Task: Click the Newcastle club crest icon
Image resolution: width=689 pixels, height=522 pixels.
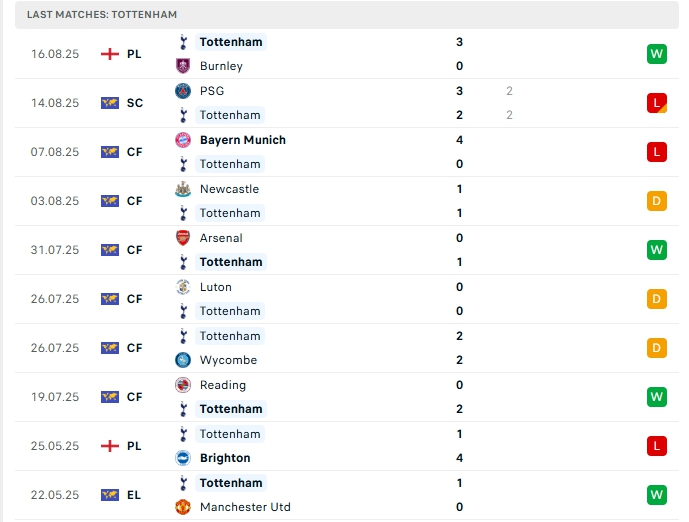Action: tap(182, 189)
